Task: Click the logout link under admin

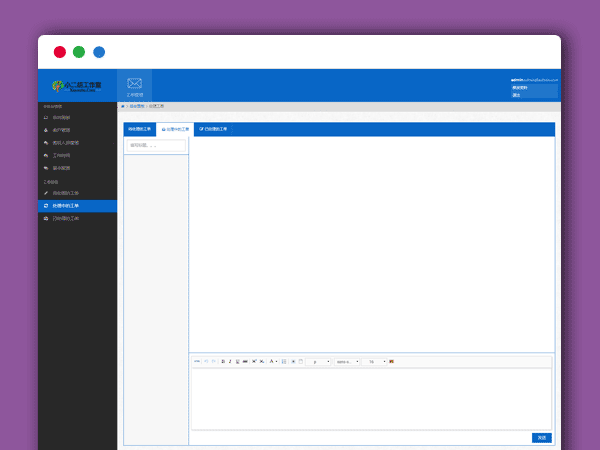Action: (517, 94)
